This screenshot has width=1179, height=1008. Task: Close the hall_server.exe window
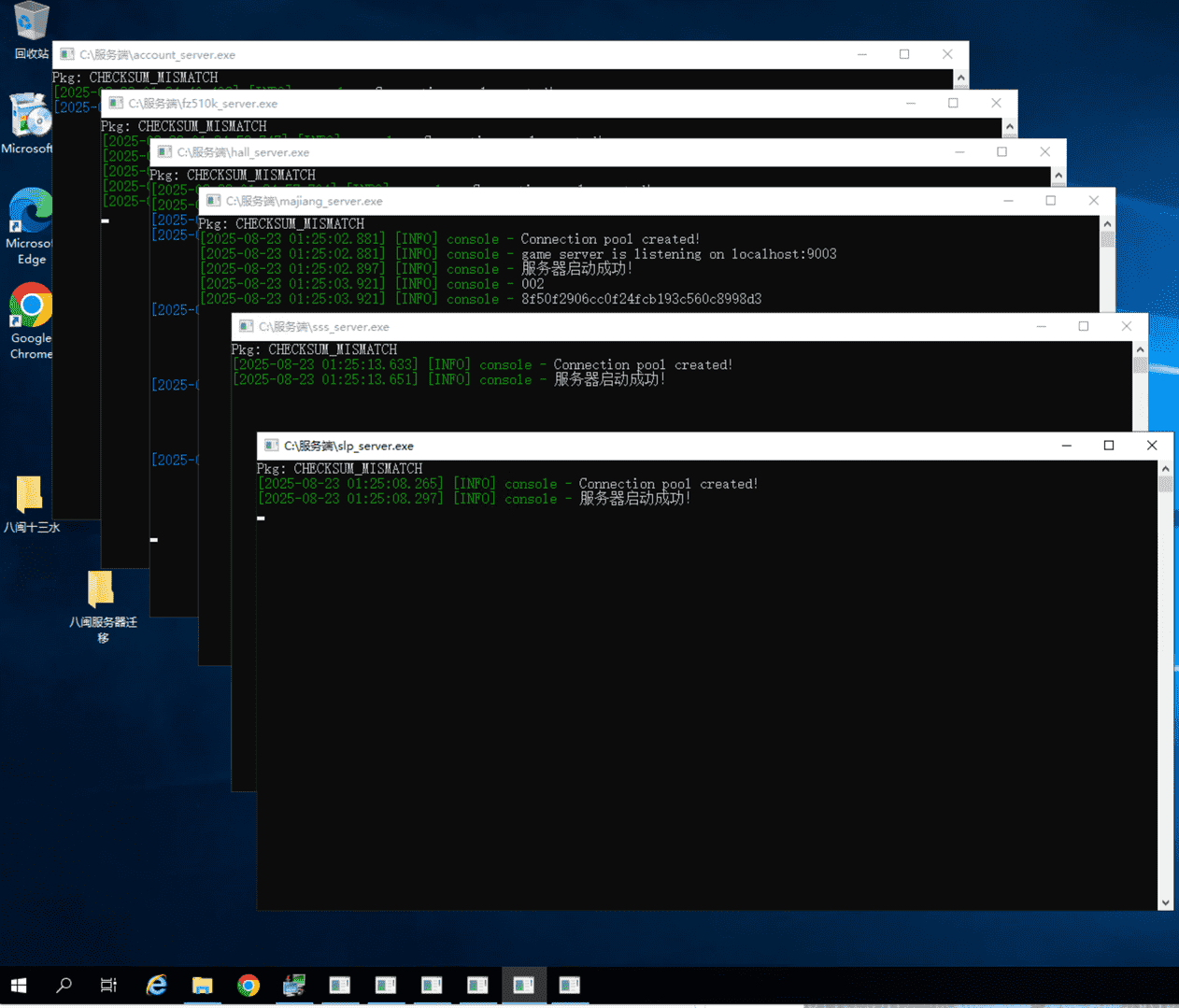(x=1044, y=151)
